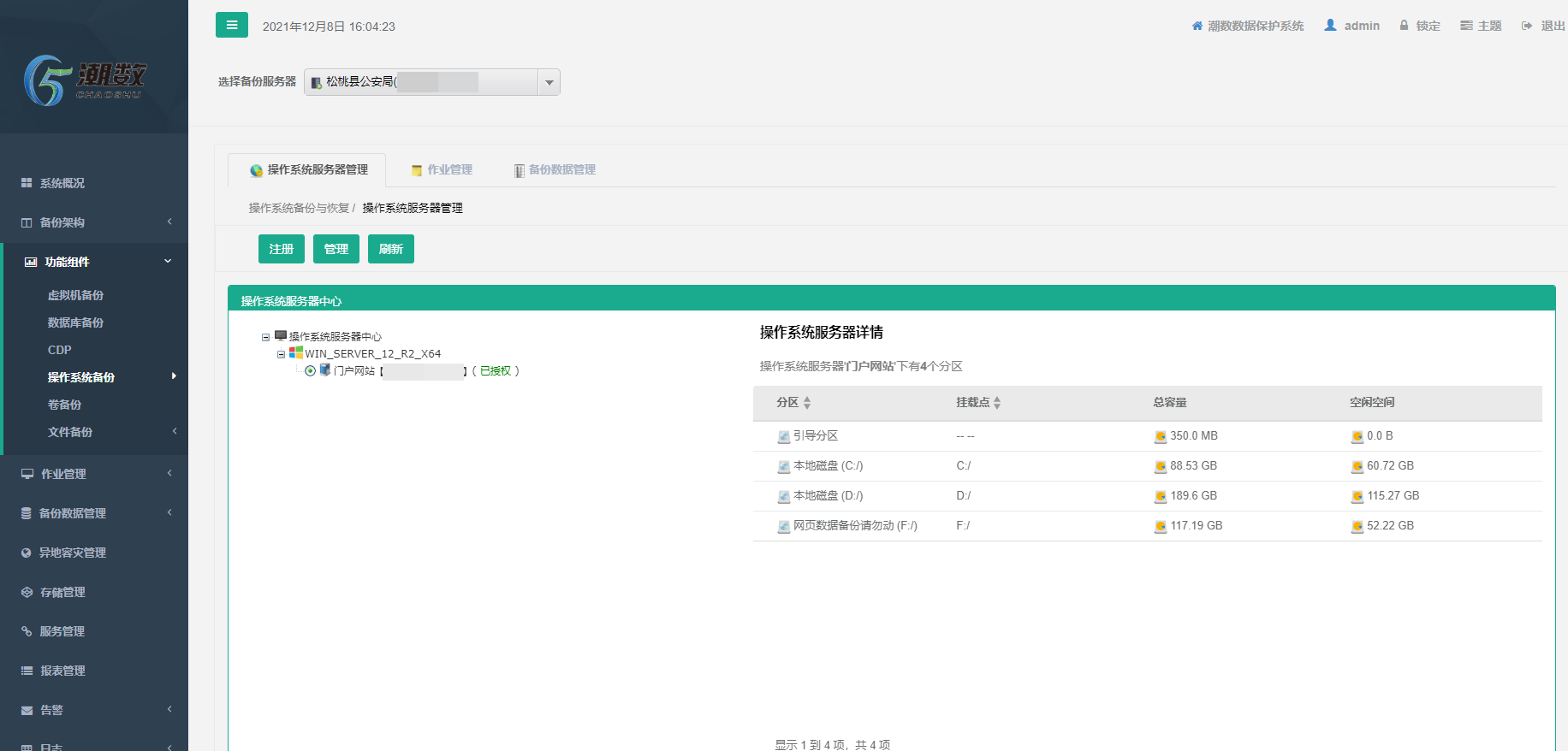Open the backup server selection dropdown
The image size is (1568, 751).
(x=549, y=82)
